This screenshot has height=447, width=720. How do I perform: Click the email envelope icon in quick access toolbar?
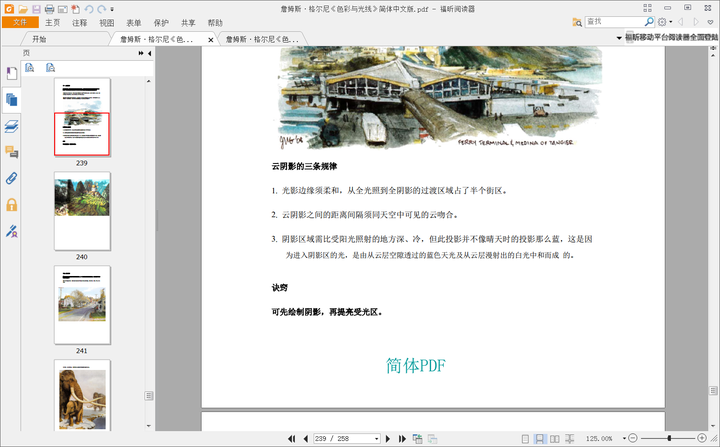pyautogui.click(x=63, y=9)
